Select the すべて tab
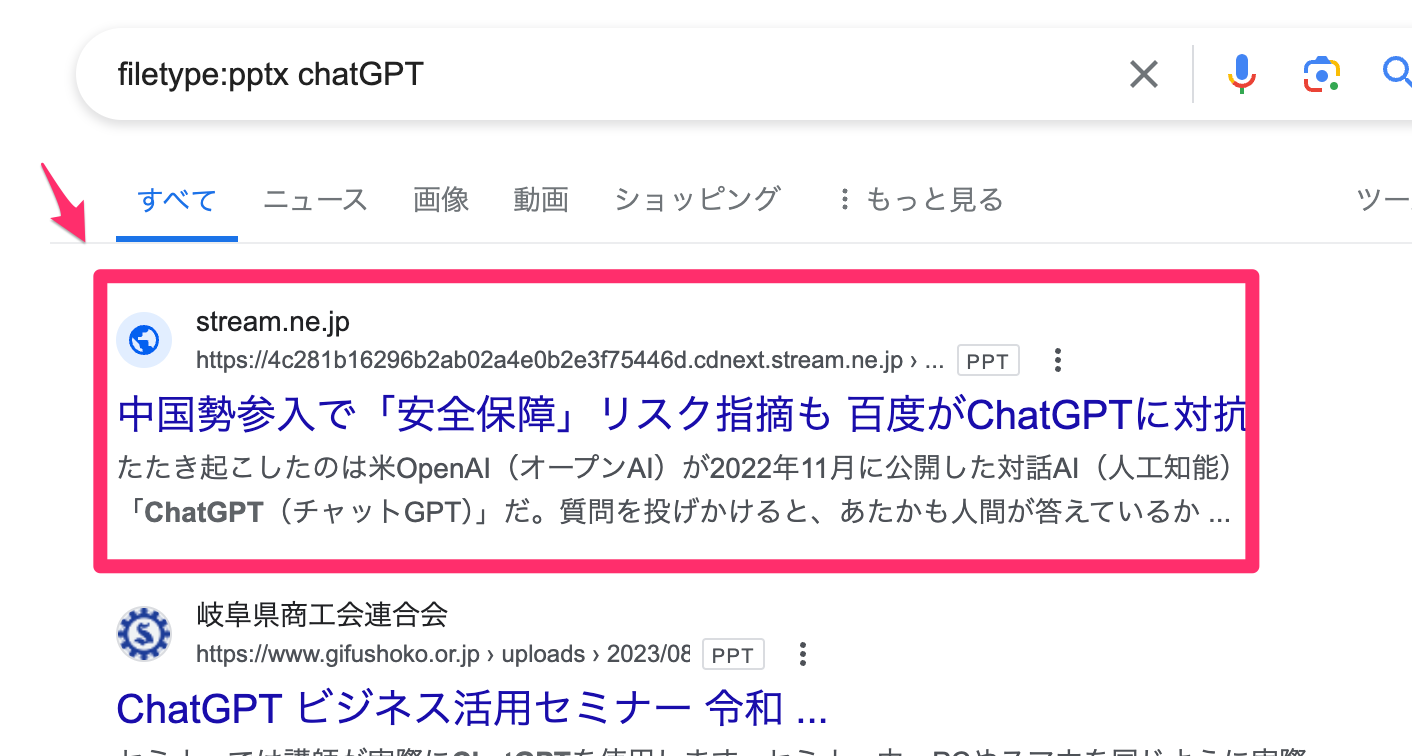Image resolution: width=1412 pixels, height=756 pixels. 177,200
